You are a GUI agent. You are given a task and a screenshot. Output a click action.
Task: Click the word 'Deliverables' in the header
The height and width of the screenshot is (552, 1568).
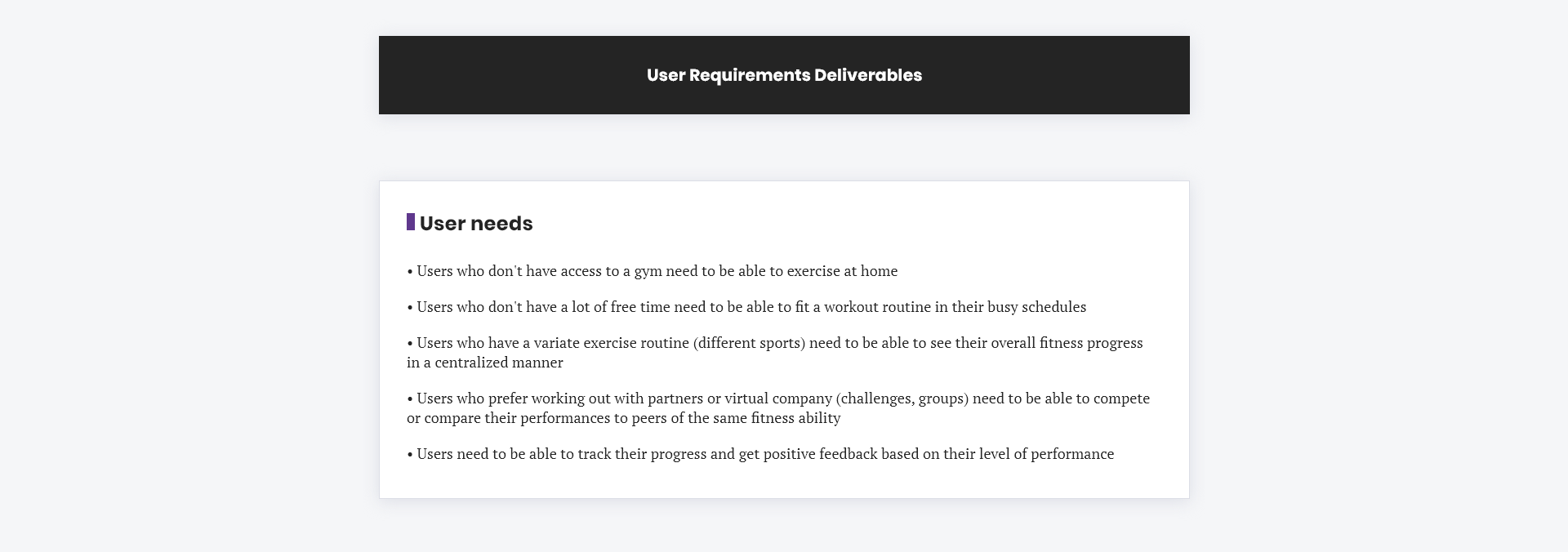868,75
